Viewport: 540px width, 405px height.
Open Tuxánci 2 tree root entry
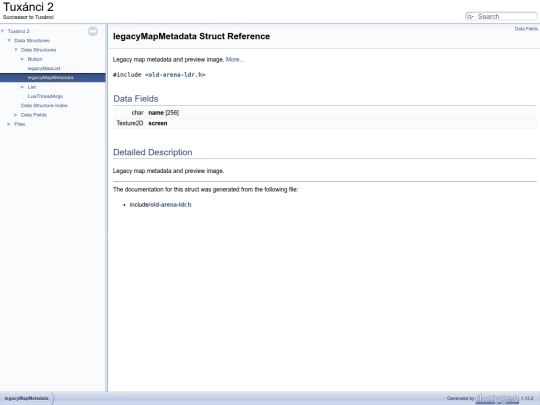[x=19, y=31]
